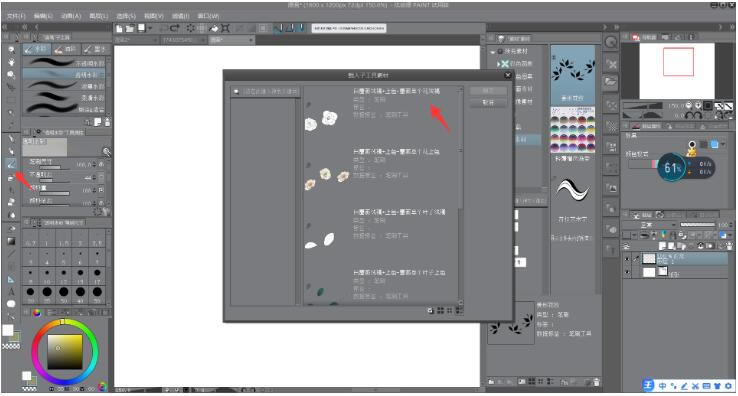Image resolution: width=738 pixels, height=396 pixels.
Task: Toggle visibility of the bottom paper layer
Action: click(x=627, y=272)
